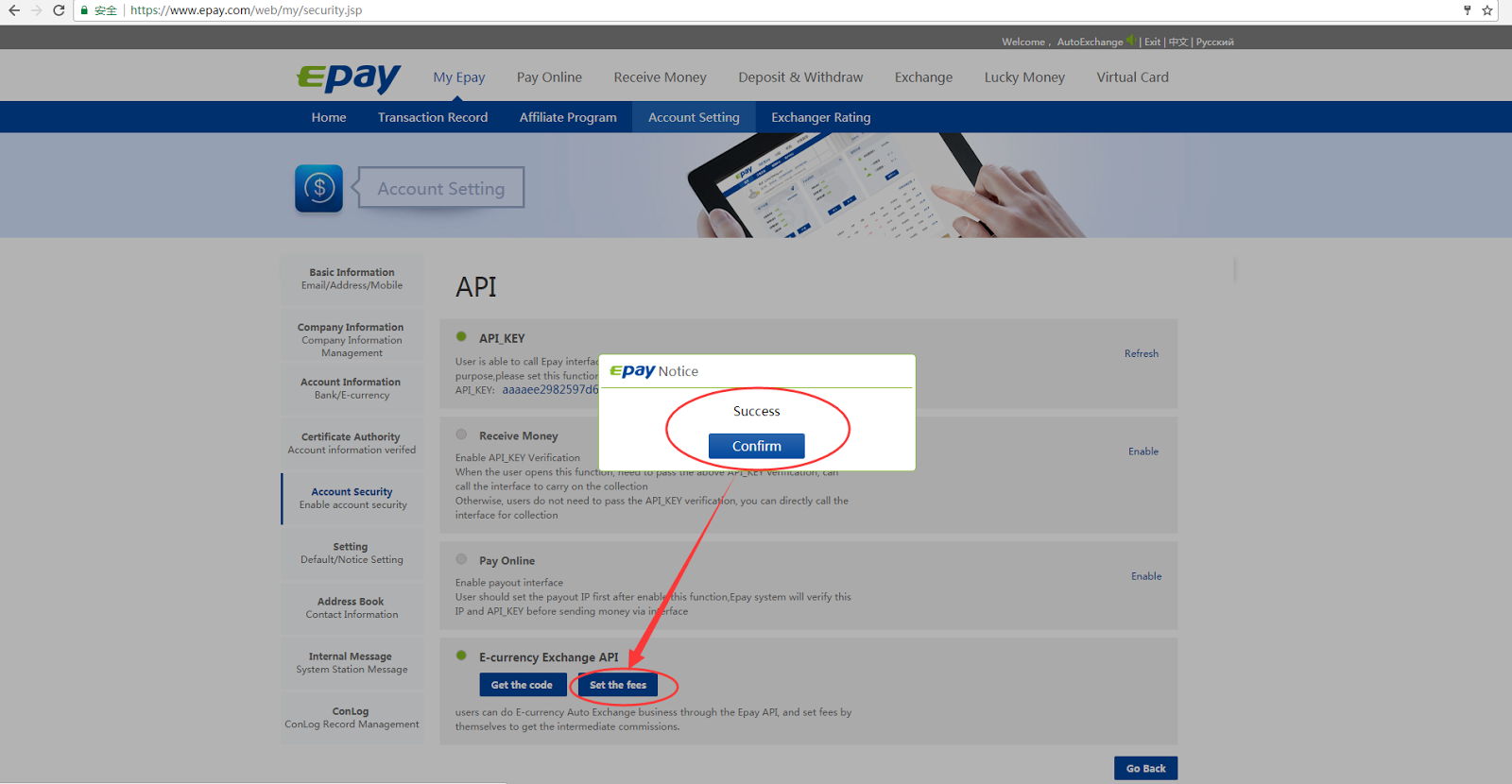Screen dimensions: 1512x784
Task: Open Pay Online menu
Action: [x=549, y=77]
